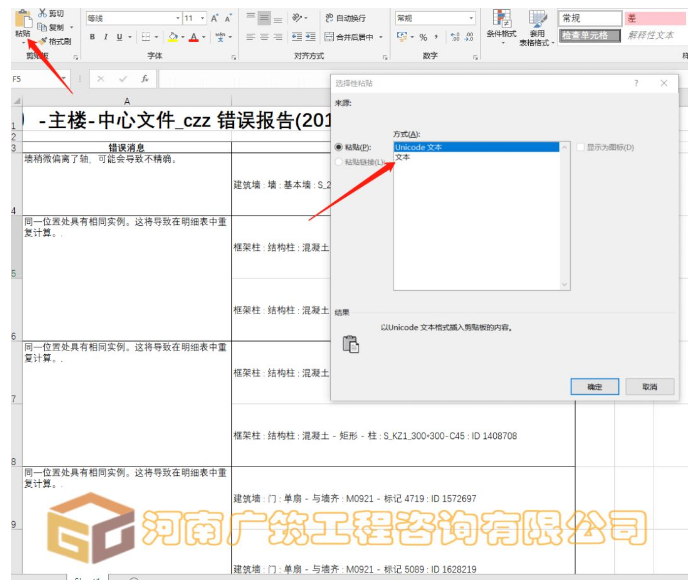Align cell content to vertical middle
This screenshot has width=697, height=583.
(x=264, y=18)
